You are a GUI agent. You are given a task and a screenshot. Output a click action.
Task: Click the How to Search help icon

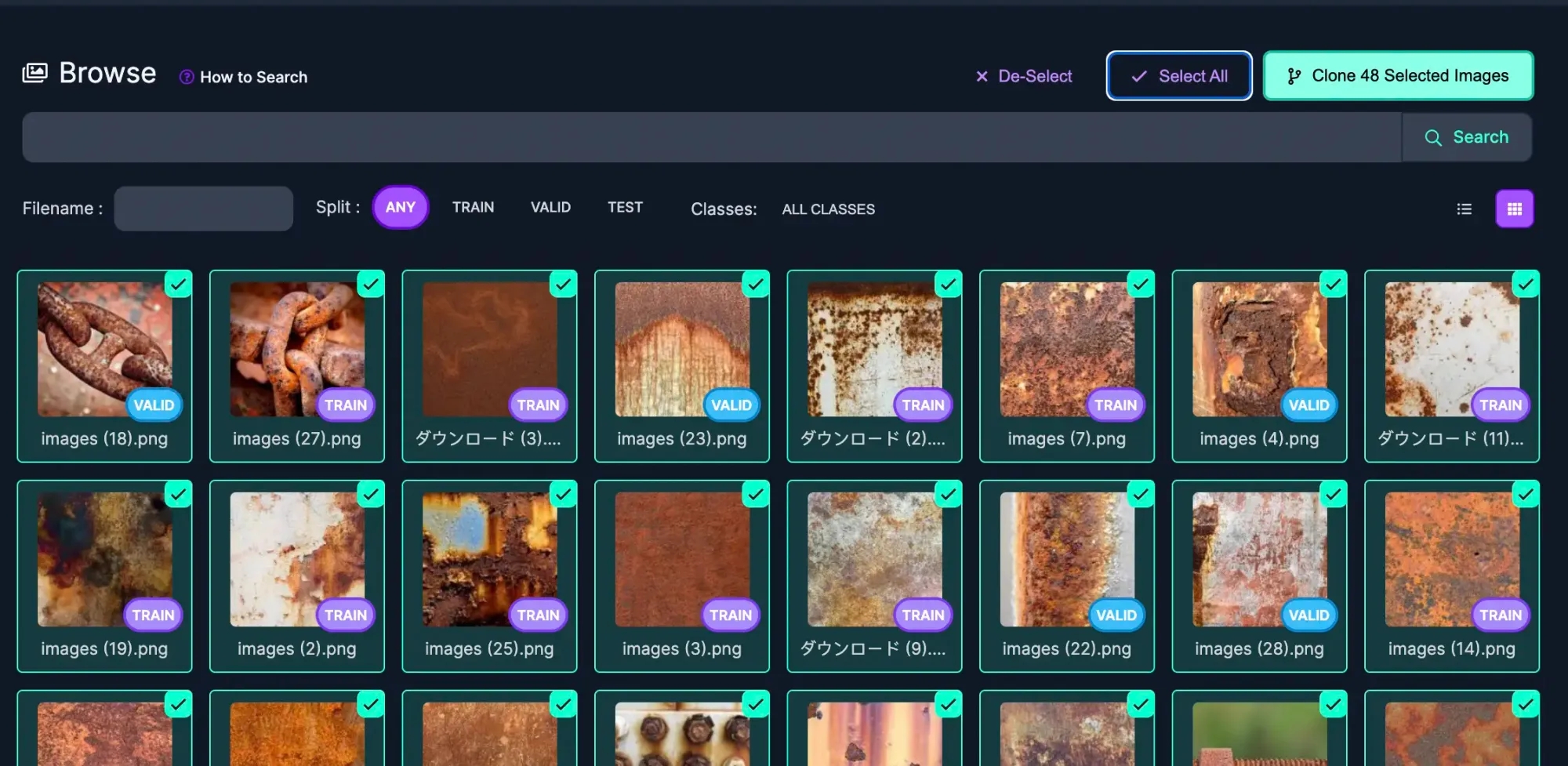click(187, 77)
